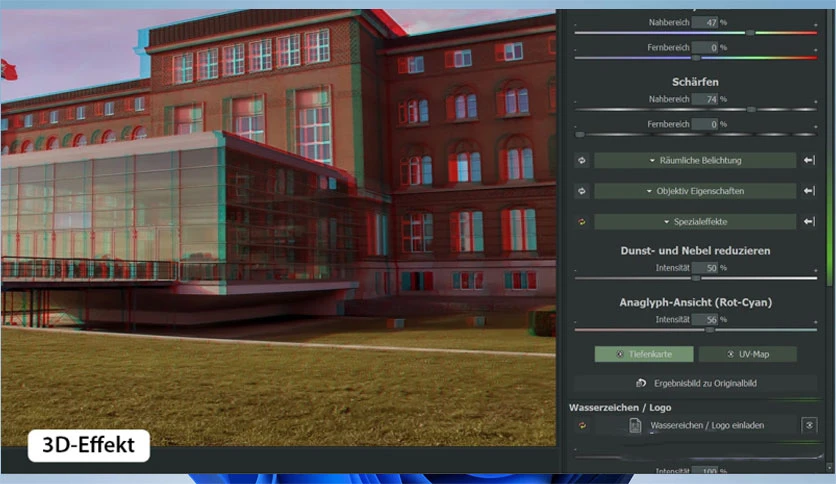Expand the Räumliche Belichtung panel
This screenshot has width=836, height=484.
(x=695, y=160)
